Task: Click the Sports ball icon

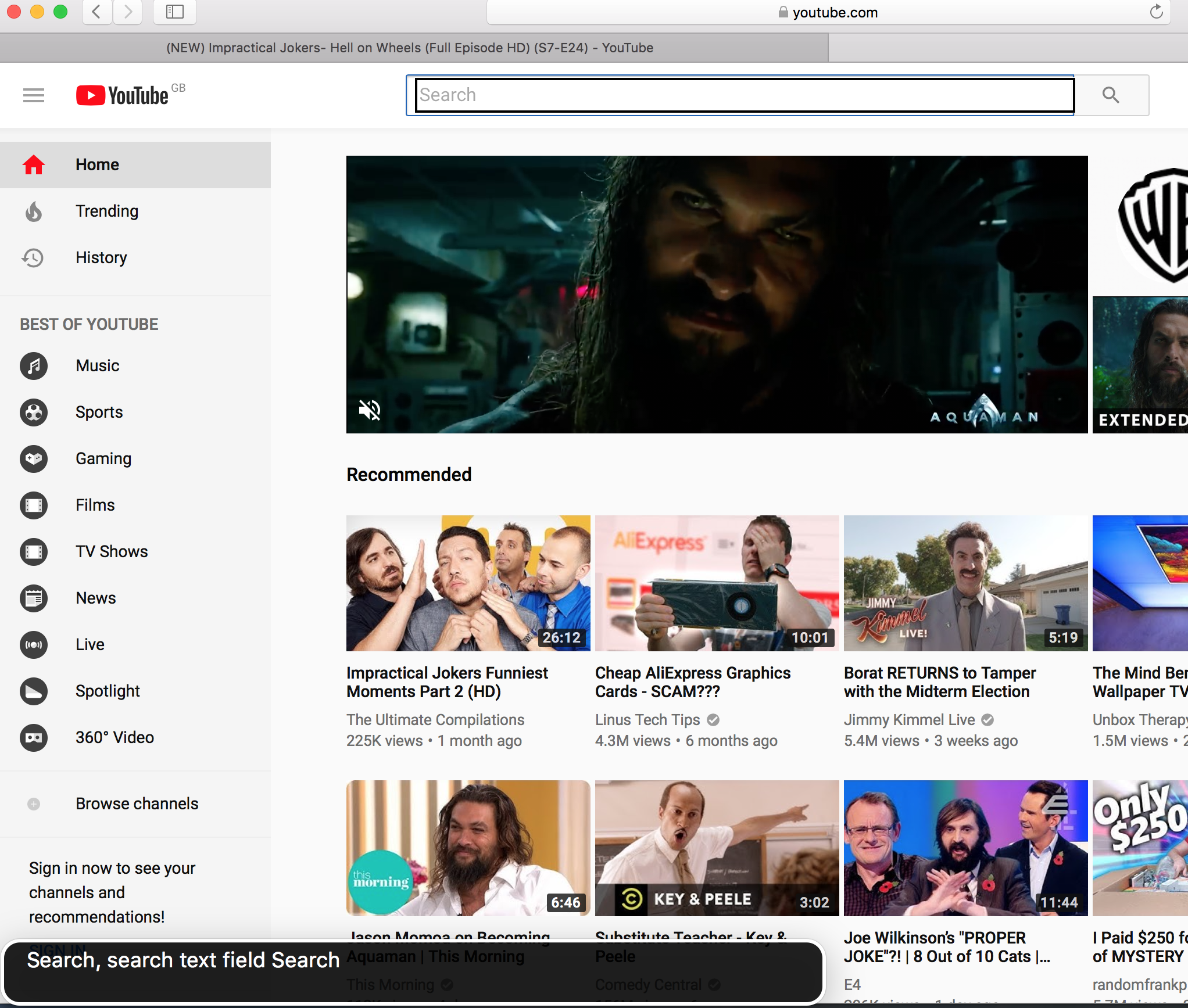Action: click(x=34, y=412)
